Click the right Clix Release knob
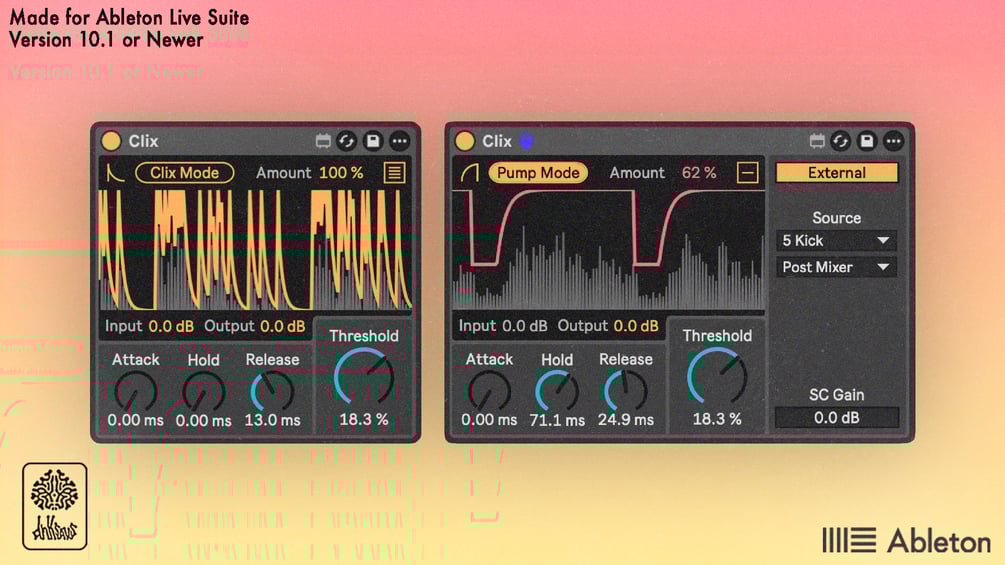 point(626,392)
